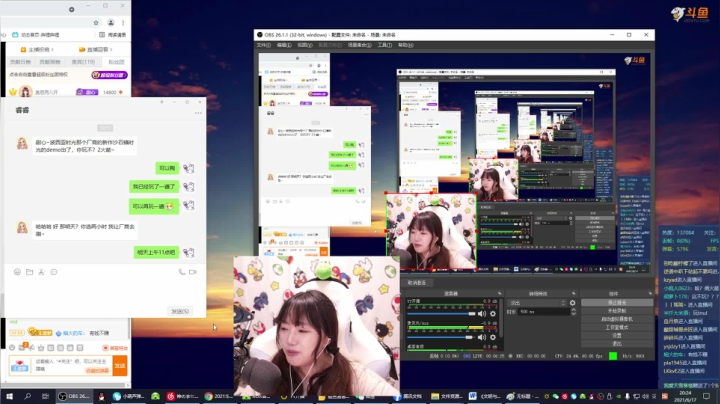The height and width of the screenshot is (404, 720).
Task: Click the send file folder icon in chat
Action: [x=29, y=272]
